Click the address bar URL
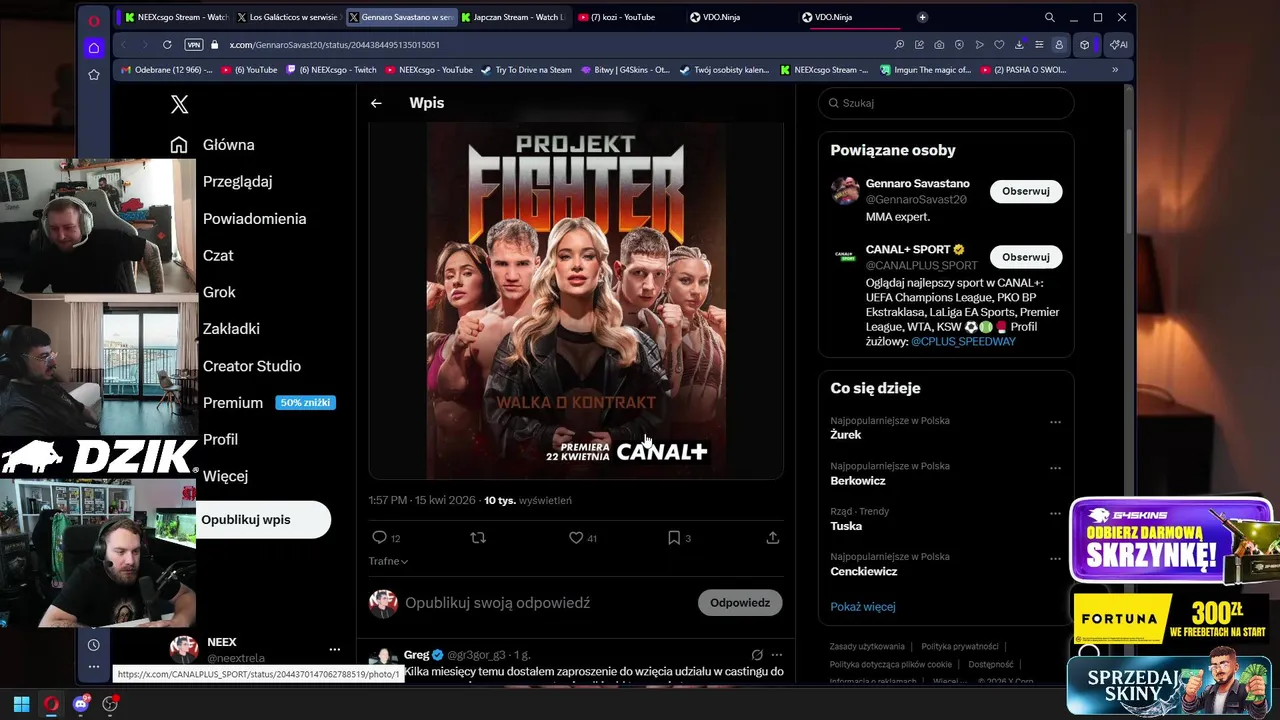The image size is (1280, 720). click(x=334, y=45)
